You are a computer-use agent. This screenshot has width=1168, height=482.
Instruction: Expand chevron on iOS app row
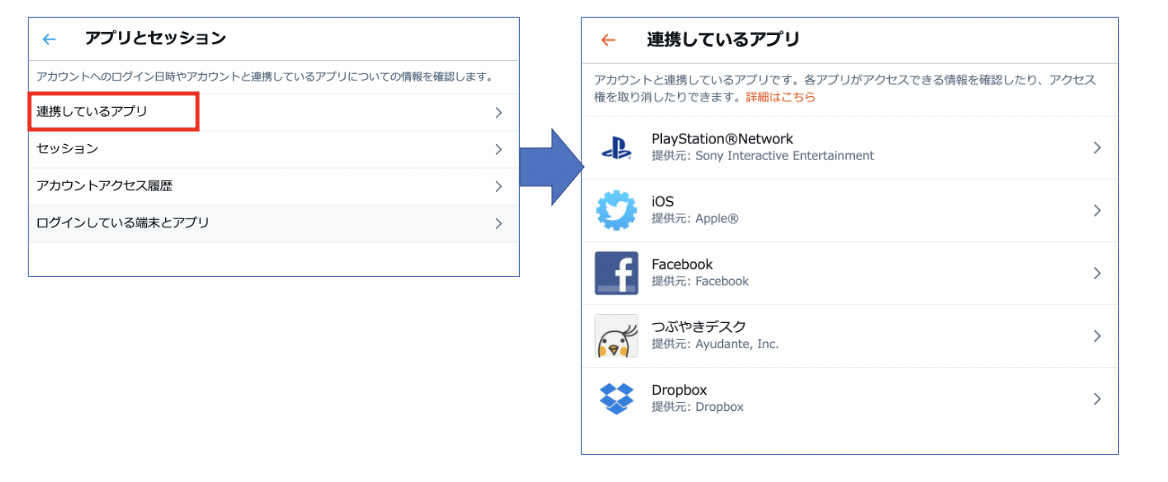click(1096, 210)
